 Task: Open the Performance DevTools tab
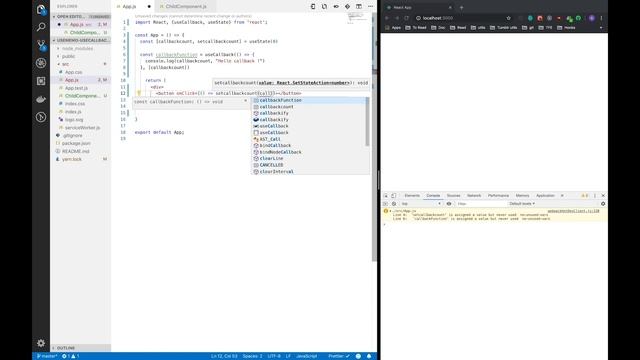click(x=498, y=196)
